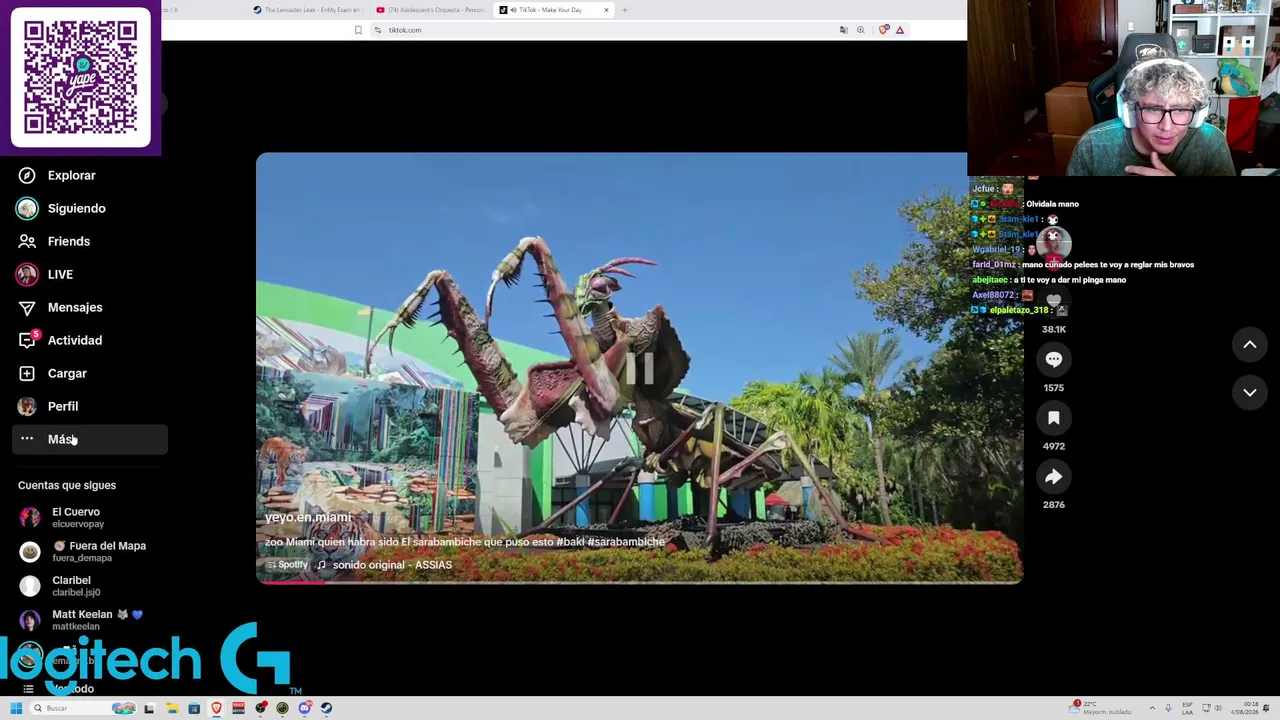
Task: Select the TikTok - Make Your Day tab
Action: (x=555, y=10)
